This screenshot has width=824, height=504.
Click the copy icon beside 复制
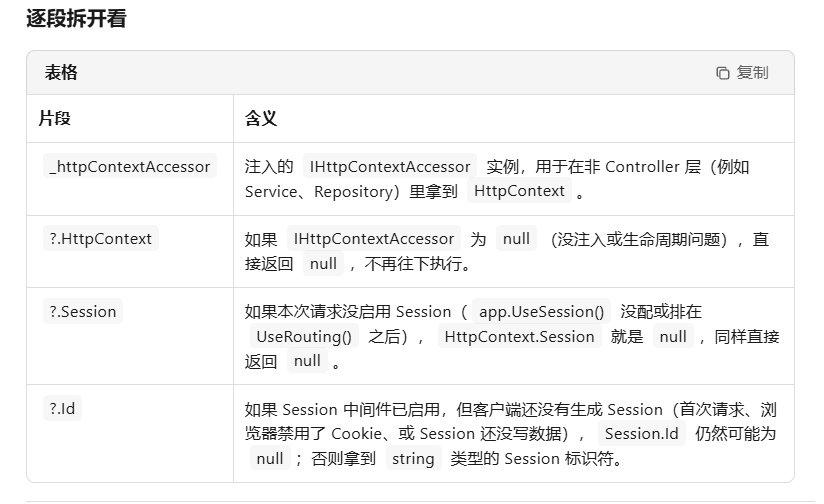coord(723,73)
